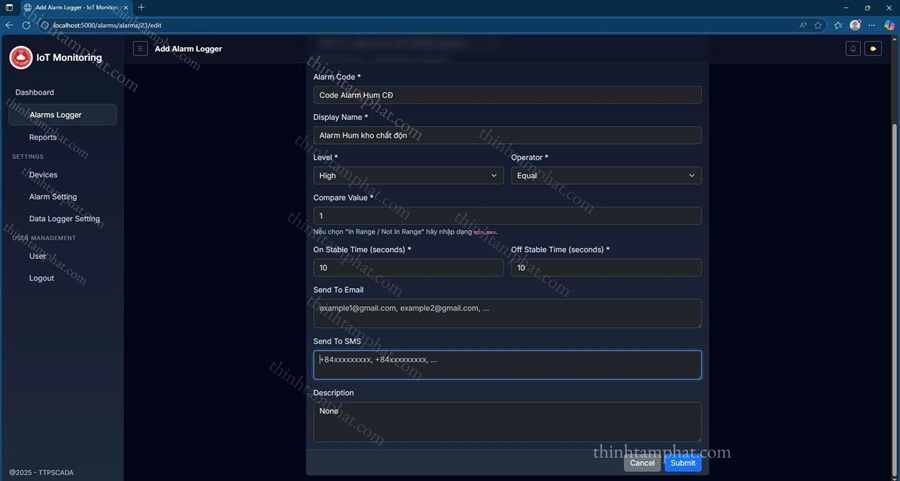This screenshot has height=481, width=900.
Task: Expand the Level dropdown
Action: pos(408,176)
